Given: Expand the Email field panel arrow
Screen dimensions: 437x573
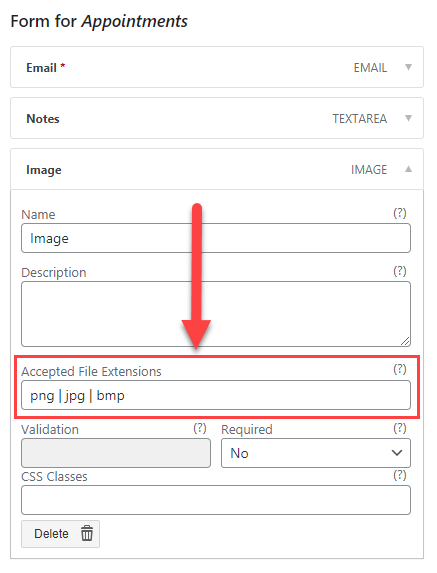Looking at the screenshot, I should [x=408, y=67].
